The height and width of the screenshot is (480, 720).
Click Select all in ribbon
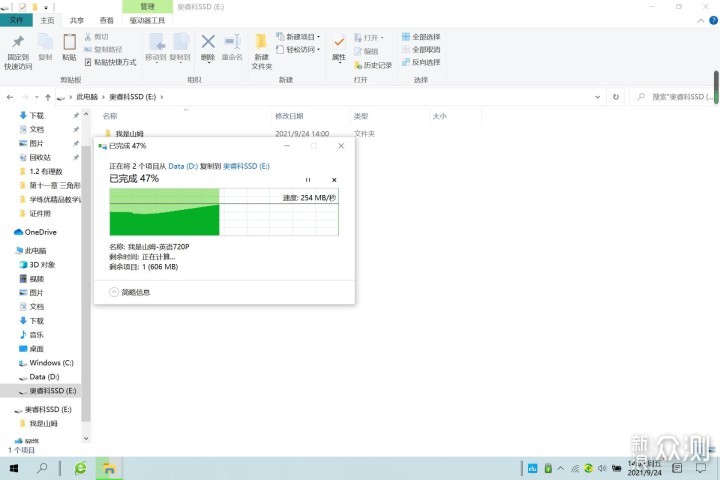tap(421, 37)
